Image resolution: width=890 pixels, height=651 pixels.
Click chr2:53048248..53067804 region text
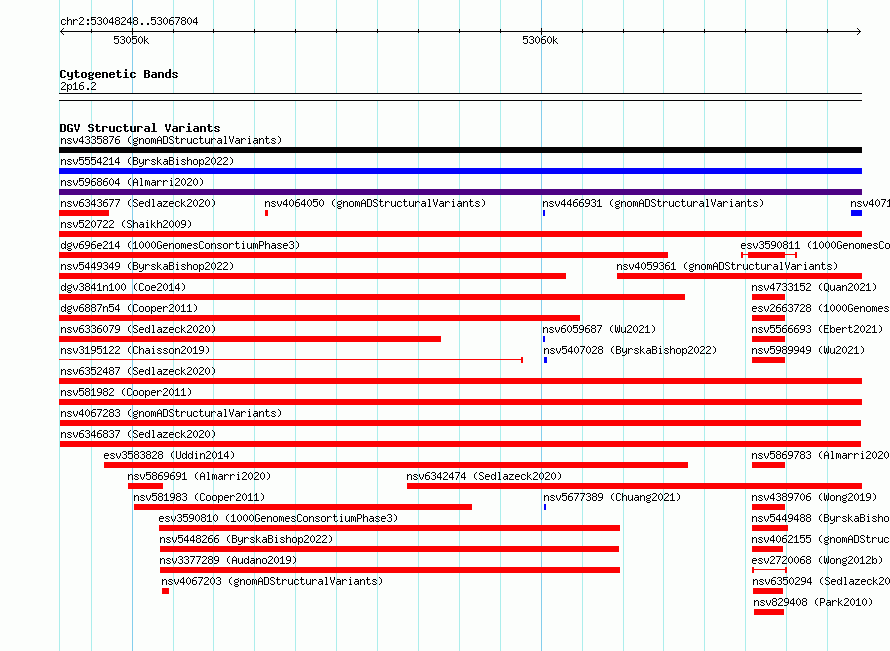click(129, 22)
